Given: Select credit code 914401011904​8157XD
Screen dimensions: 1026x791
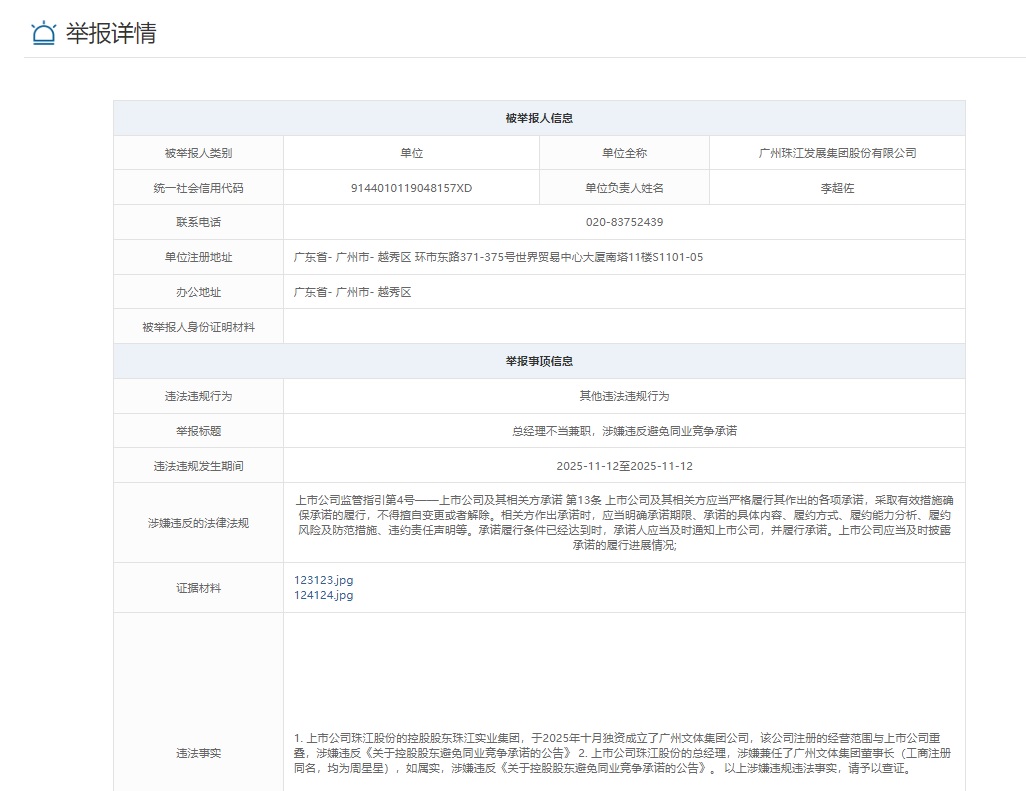Looking at the screenshot, I should [x=411, y=188].
